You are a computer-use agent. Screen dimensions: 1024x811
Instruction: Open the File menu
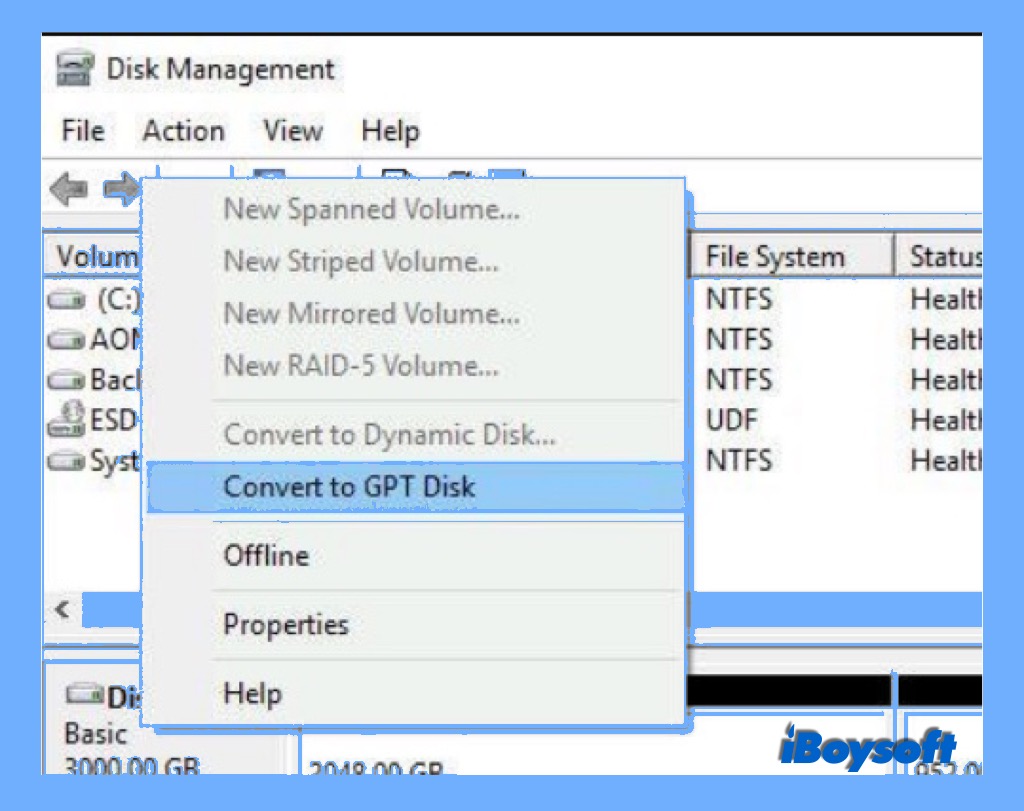(x=83, y=131)
